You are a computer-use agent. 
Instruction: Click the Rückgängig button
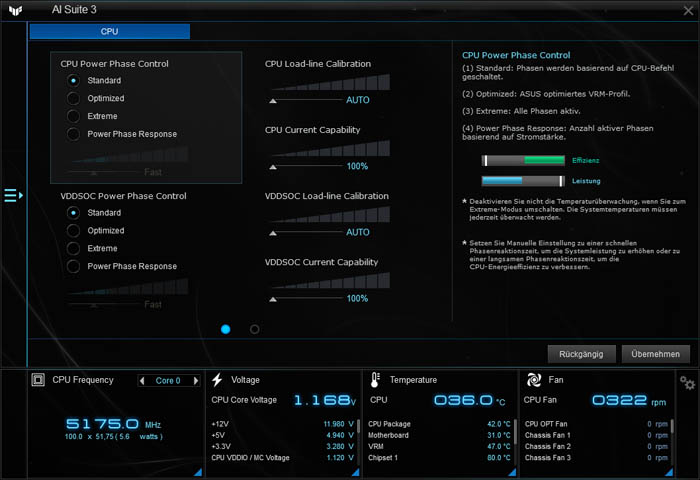581,354
